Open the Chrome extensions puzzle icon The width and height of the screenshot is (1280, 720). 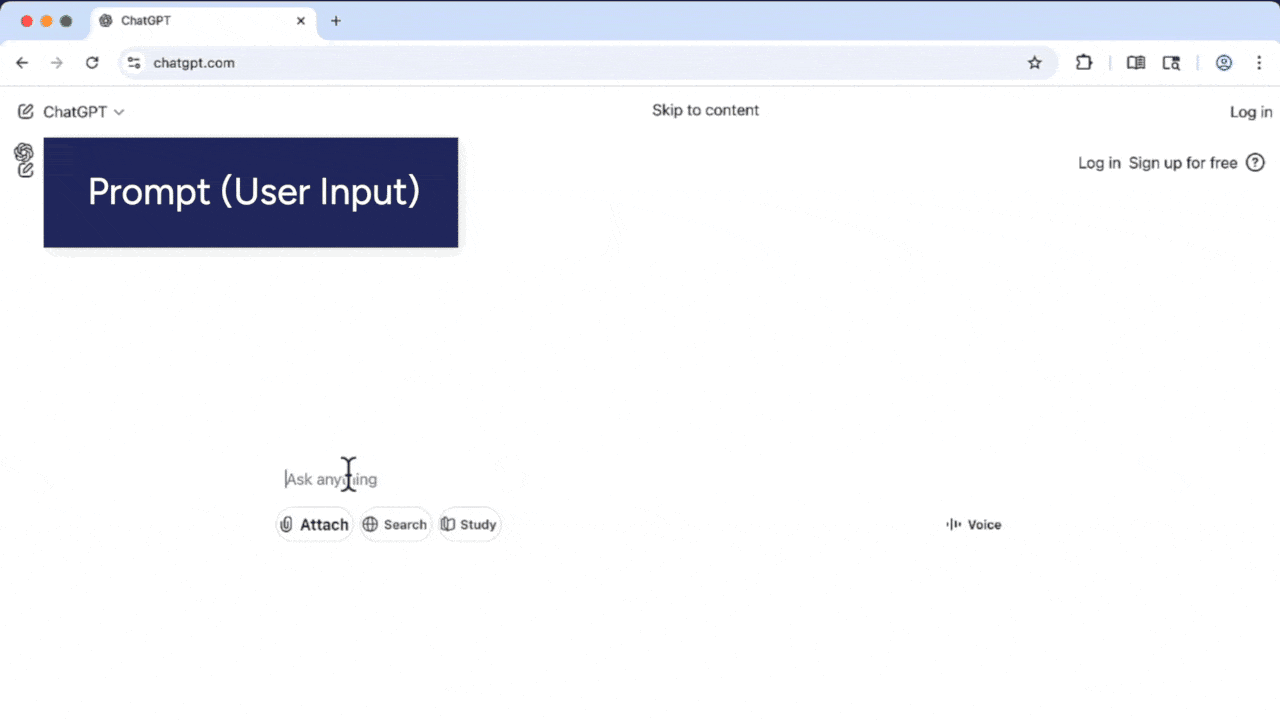(1084, 62)
